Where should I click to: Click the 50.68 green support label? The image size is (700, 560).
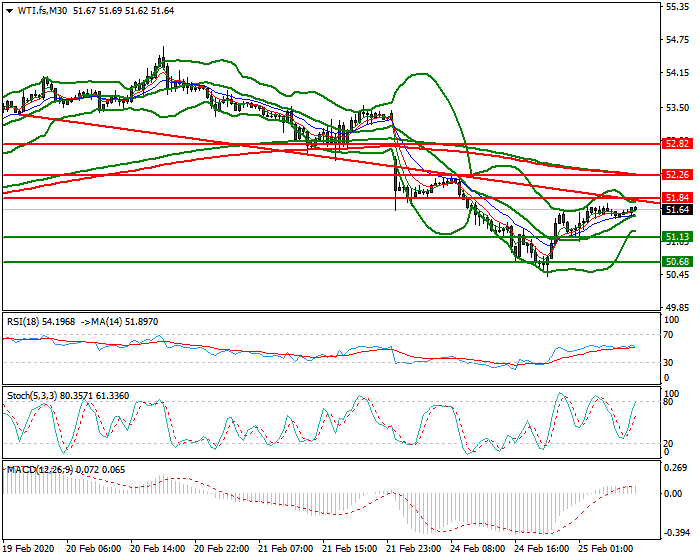(677, 262)
